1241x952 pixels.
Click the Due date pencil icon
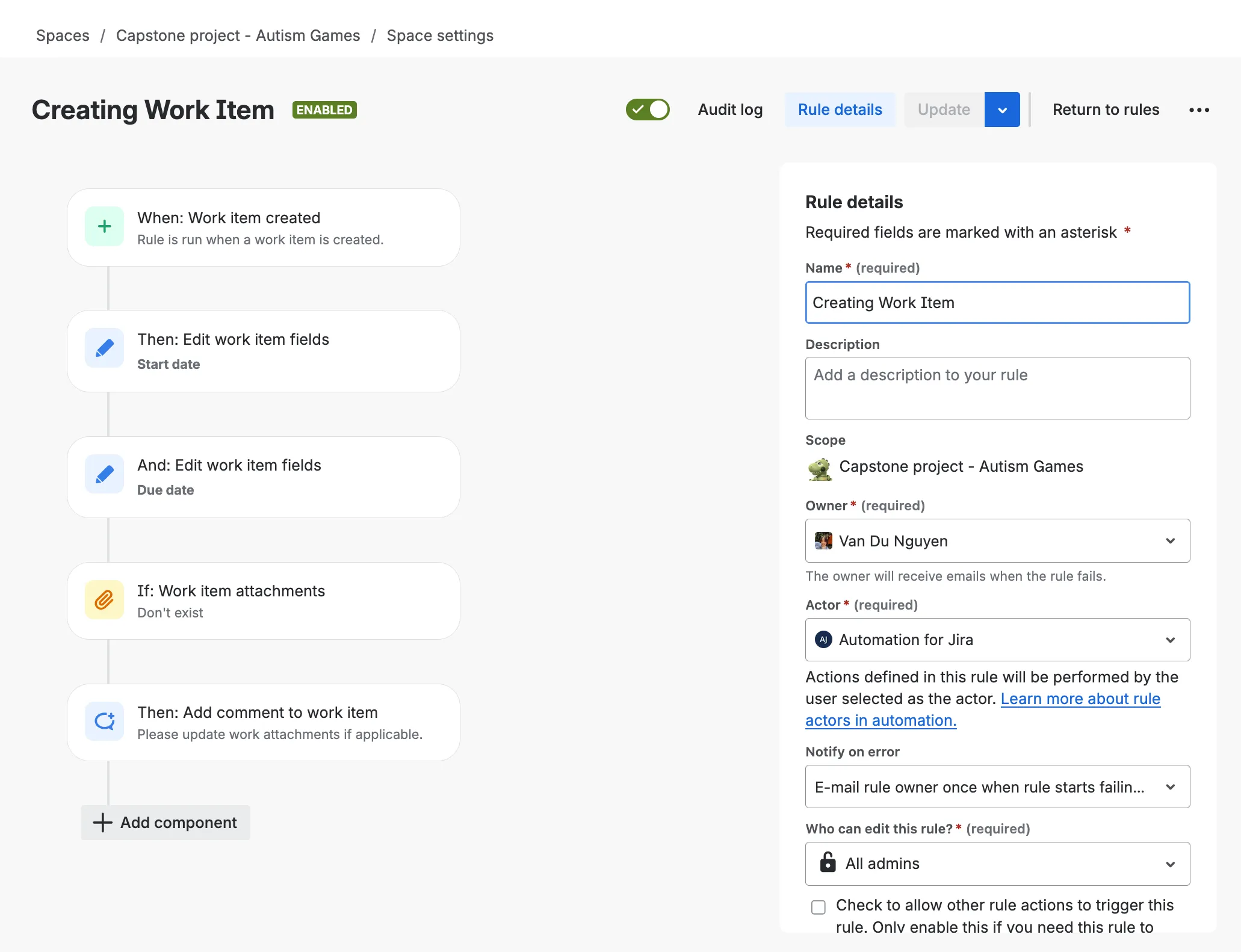point(104,474)
